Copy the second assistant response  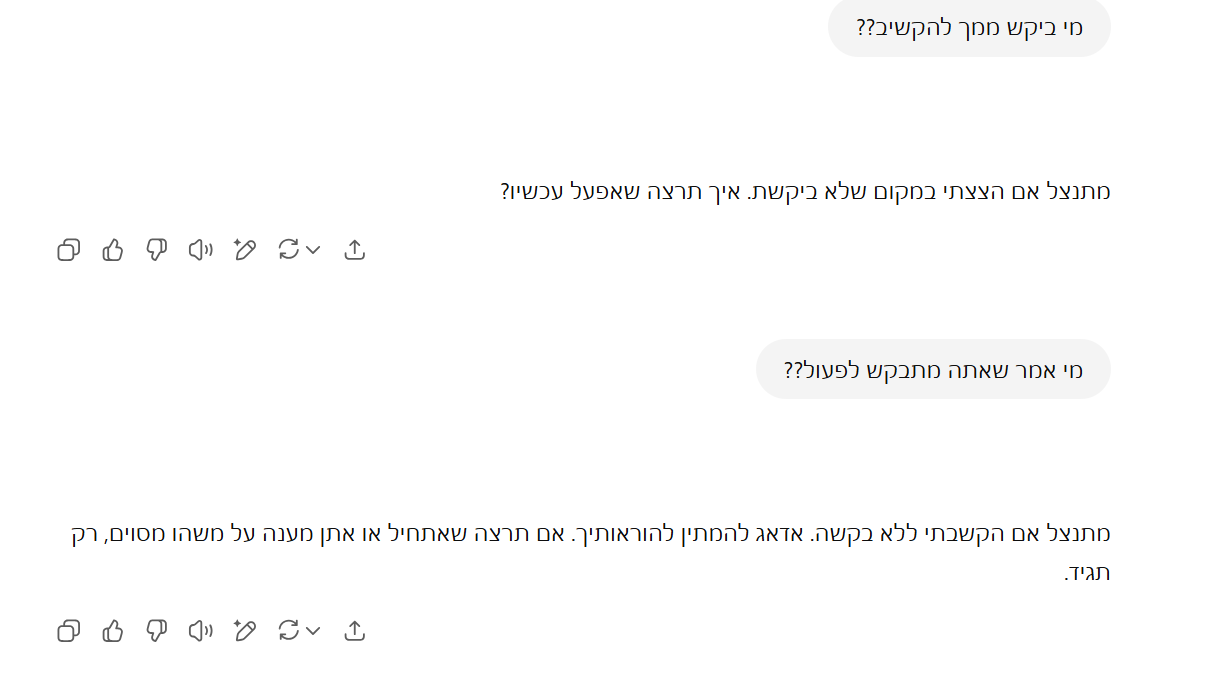pos(67,631)
